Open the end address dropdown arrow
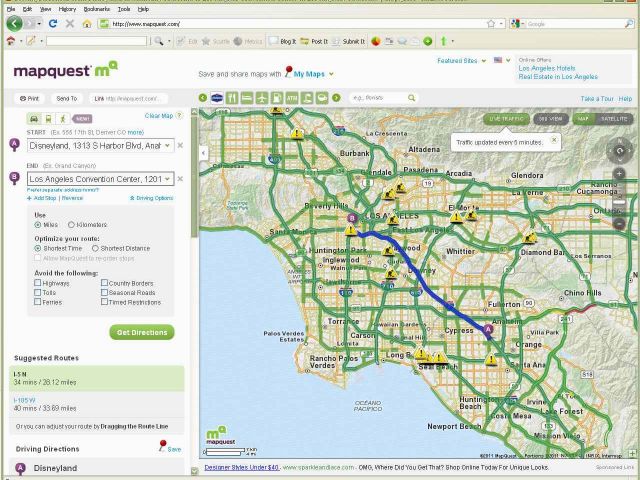Viewport: 640px width, 480px height. coord(168,179)
